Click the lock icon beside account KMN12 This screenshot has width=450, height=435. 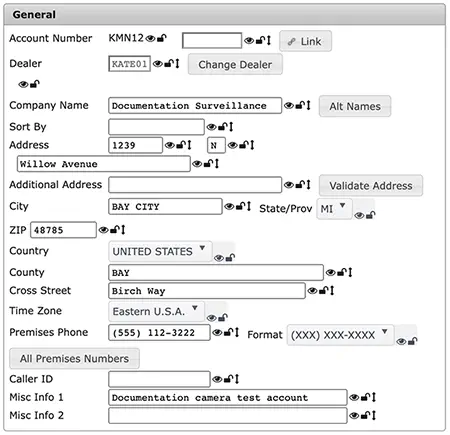pos(162,38)
